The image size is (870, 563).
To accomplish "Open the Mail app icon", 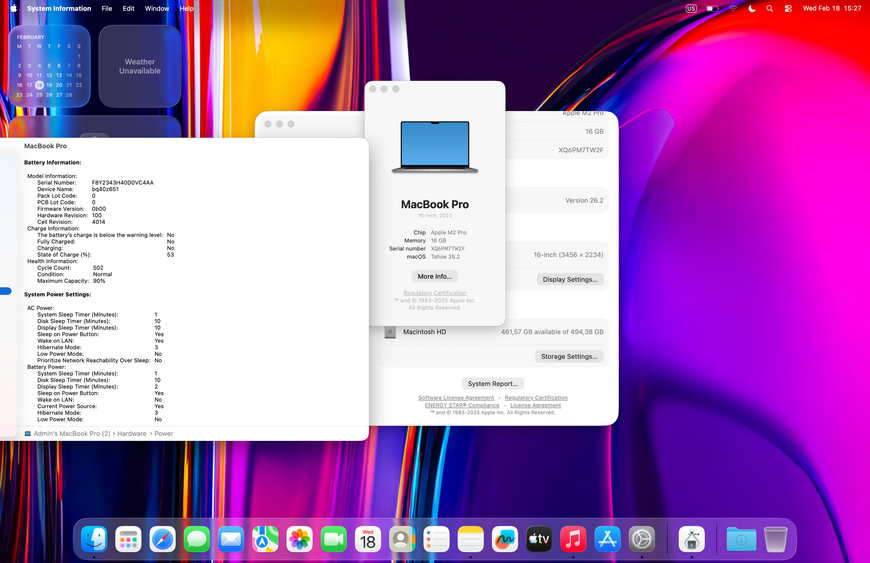I will 231,539.
